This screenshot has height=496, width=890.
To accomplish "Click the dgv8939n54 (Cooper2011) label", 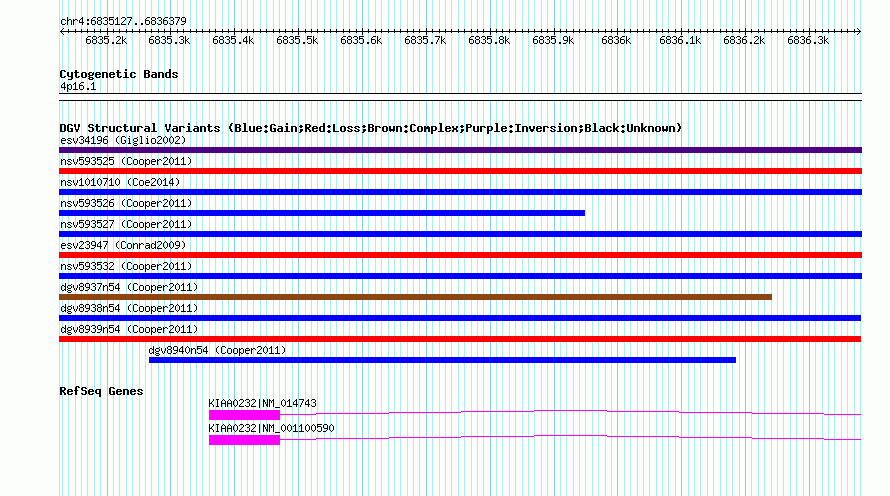I will point(129,329).
